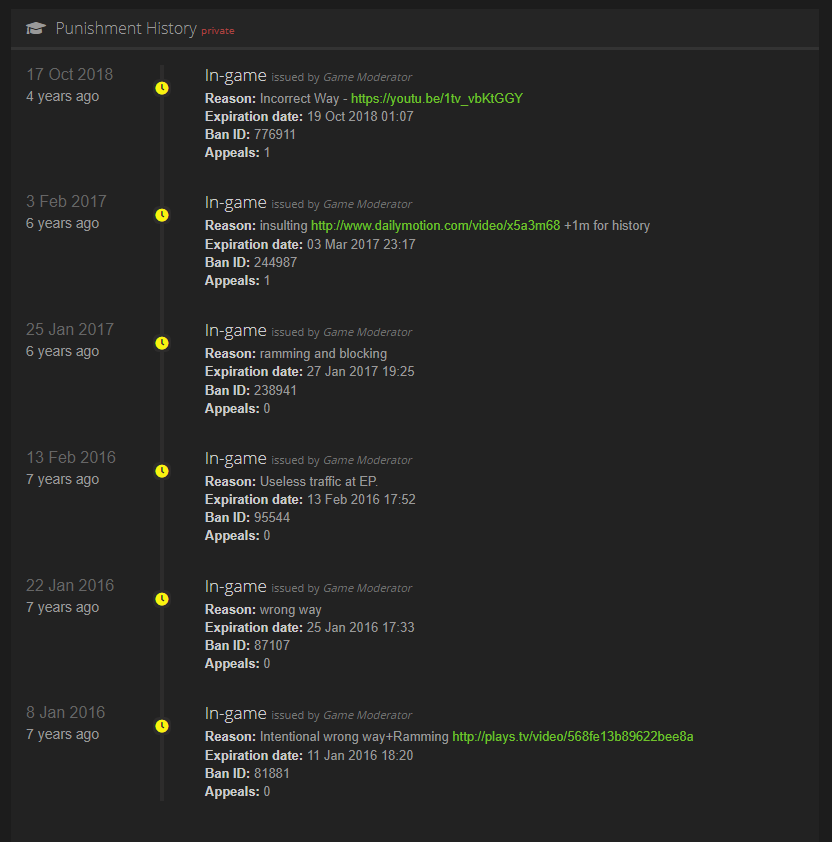Open the plays.tv wrong way video link
This screenshot has height=842, width=832.
[x=572, y=737]
